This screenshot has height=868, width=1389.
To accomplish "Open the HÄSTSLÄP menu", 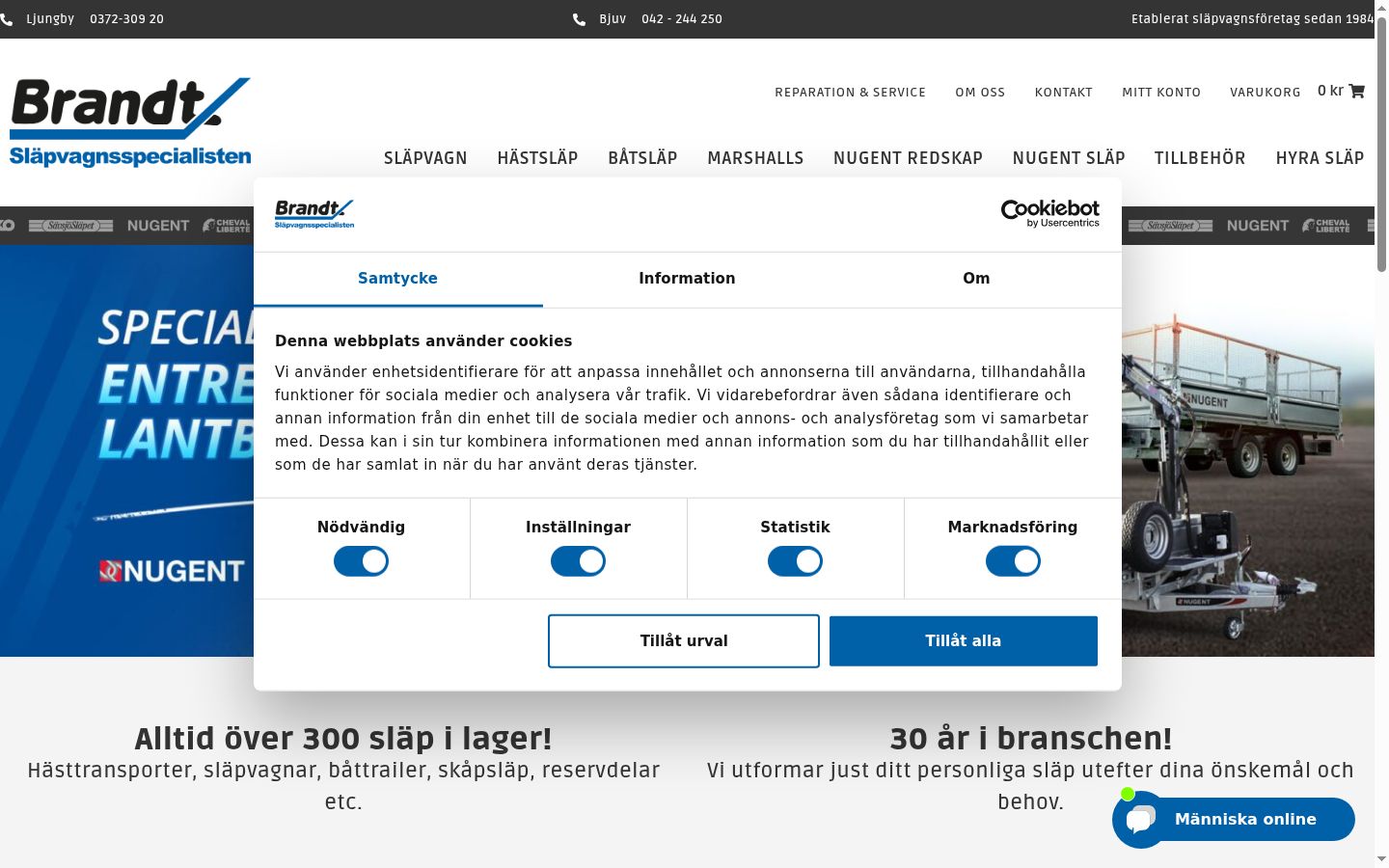I will 537,158.
